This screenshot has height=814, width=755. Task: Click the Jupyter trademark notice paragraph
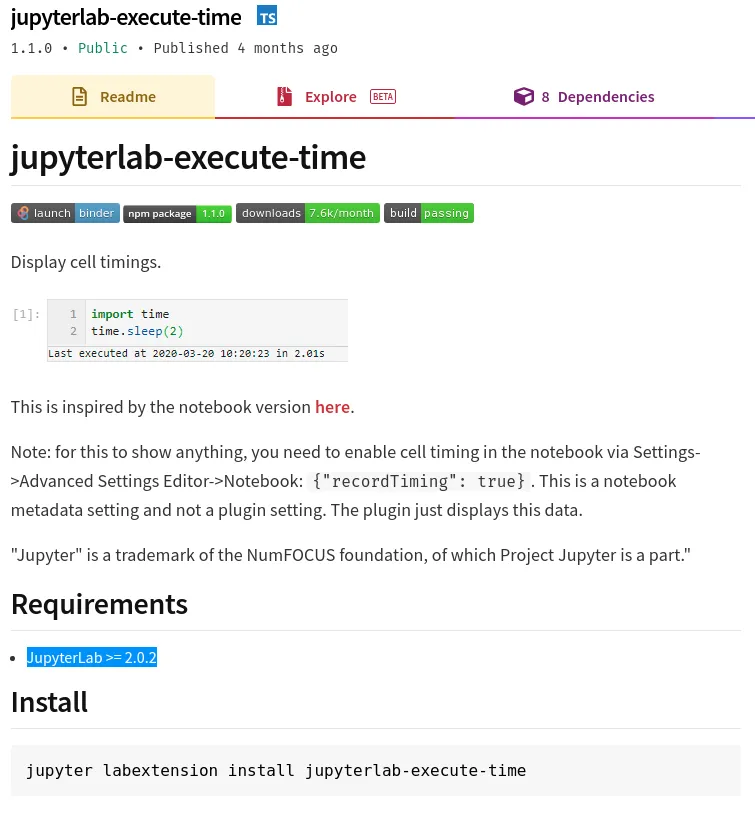coord(351,555)
